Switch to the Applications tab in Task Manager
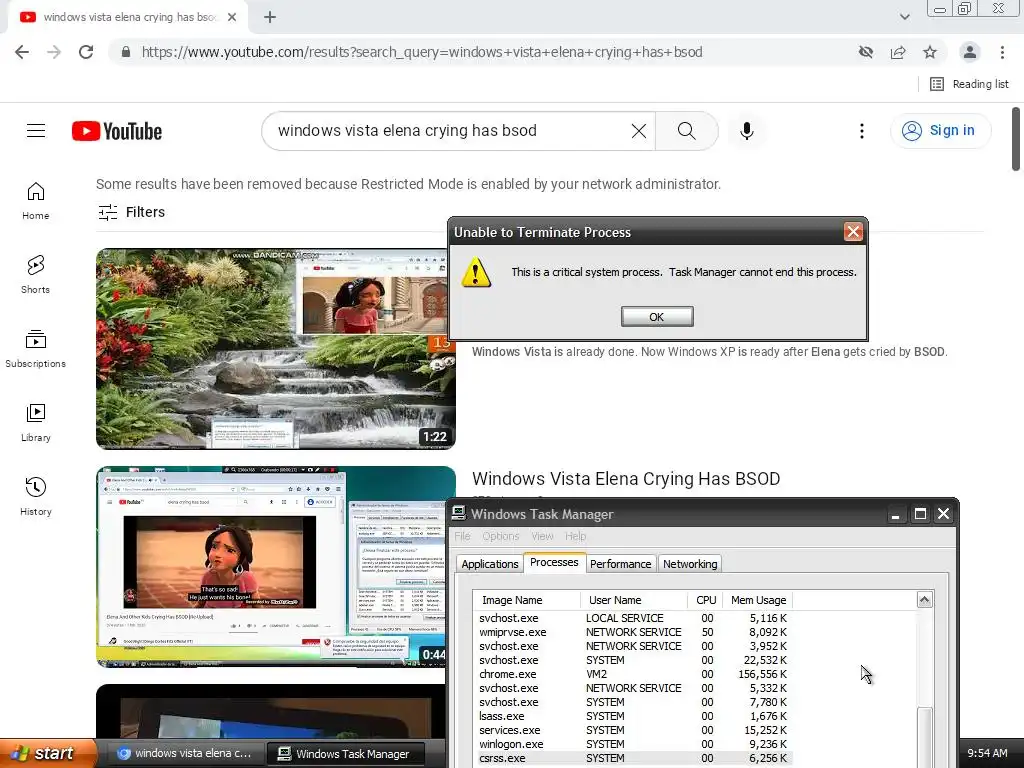Screen dimensions: 1024x768 coord(490,564)
